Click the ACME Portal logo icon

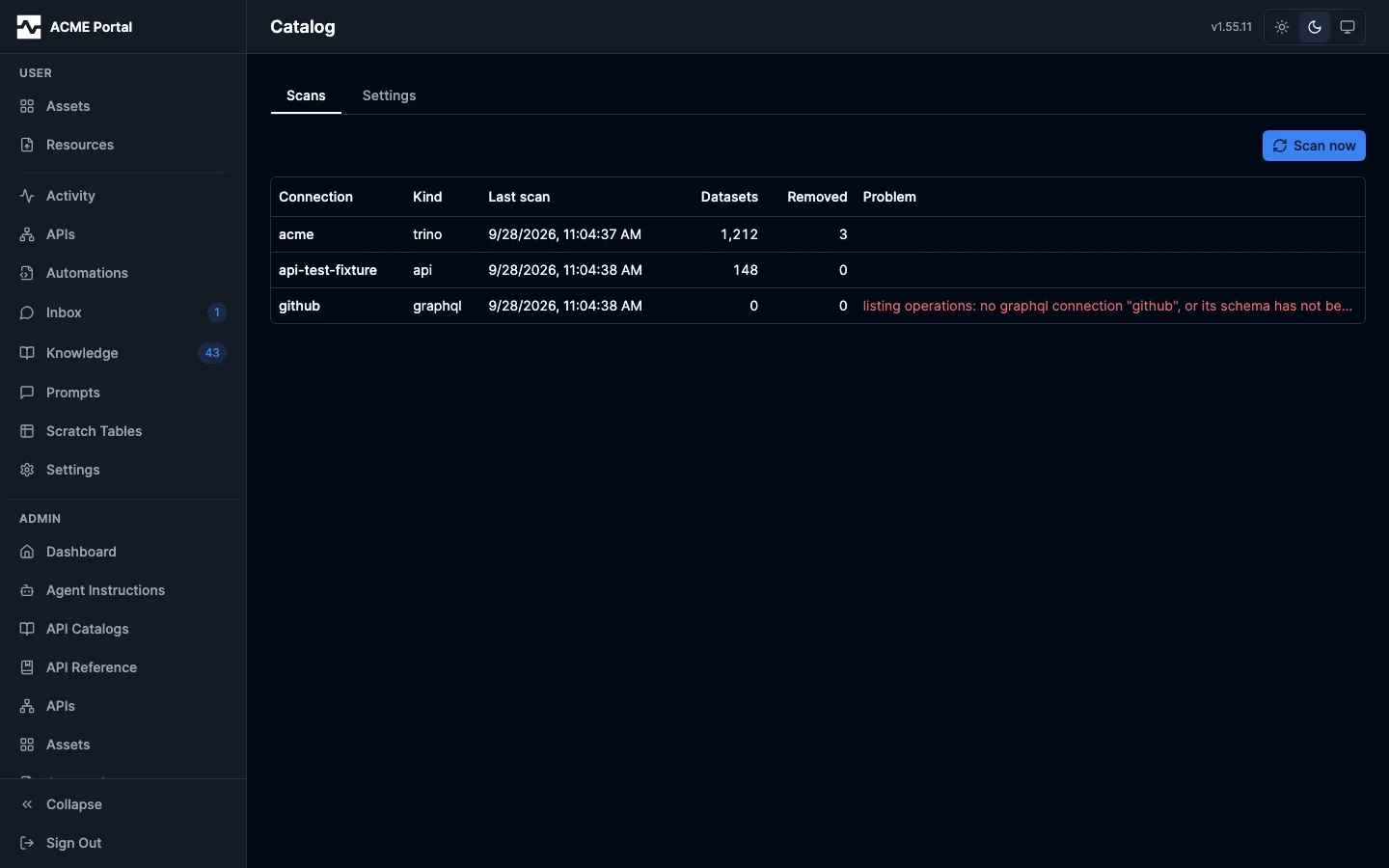point(29,27)
